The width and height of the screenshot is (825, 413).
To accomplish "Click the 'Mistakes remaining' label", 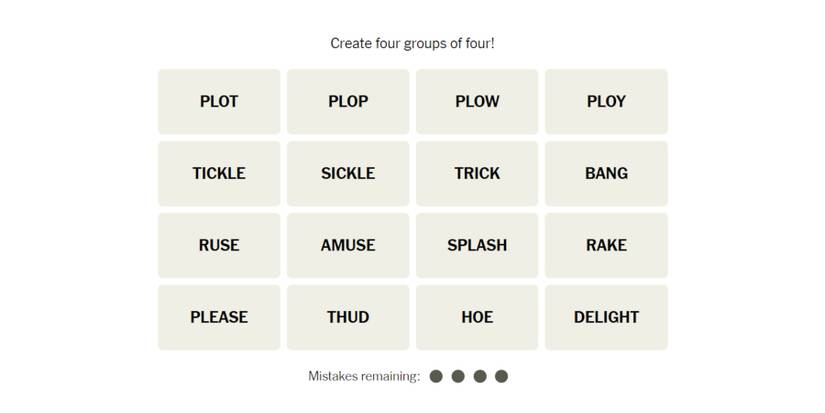I will coord(364,376).
